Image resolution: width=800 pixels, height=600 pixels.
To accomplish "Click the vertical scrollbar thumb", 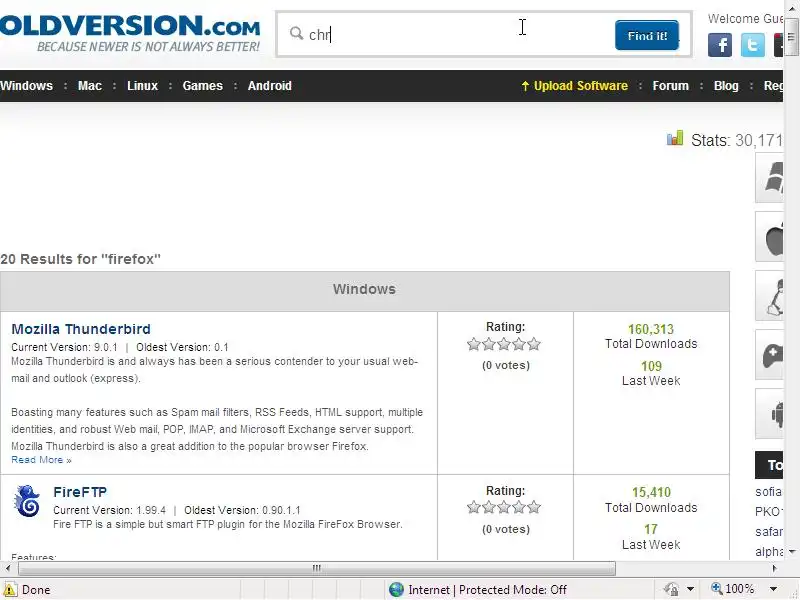I will click(x=791, y=37).
